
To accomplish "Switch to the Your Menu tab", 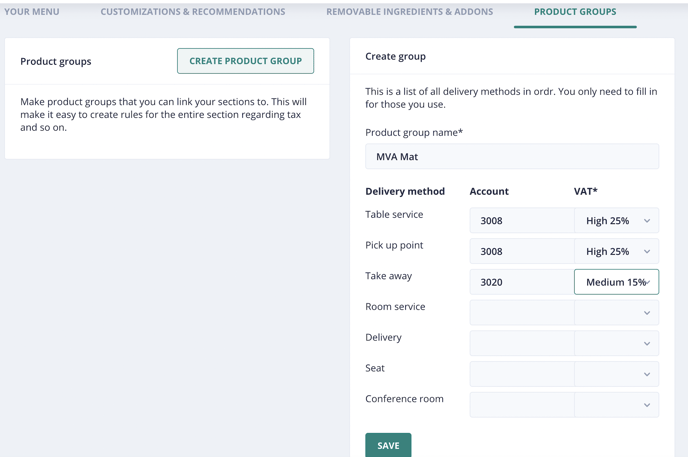I will point(32,12).
